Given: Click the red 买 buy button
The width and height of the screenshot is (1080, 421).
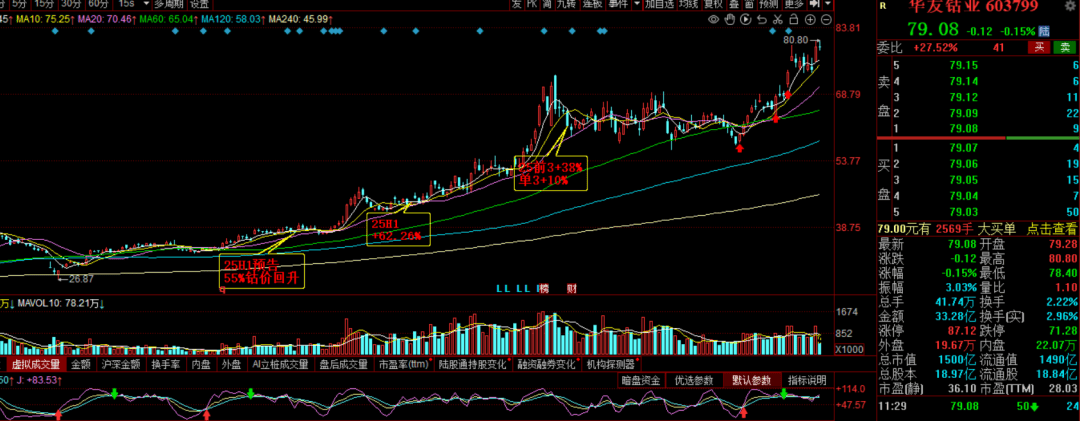Looking at the screenshot, I should click(x=1039, y=47).
